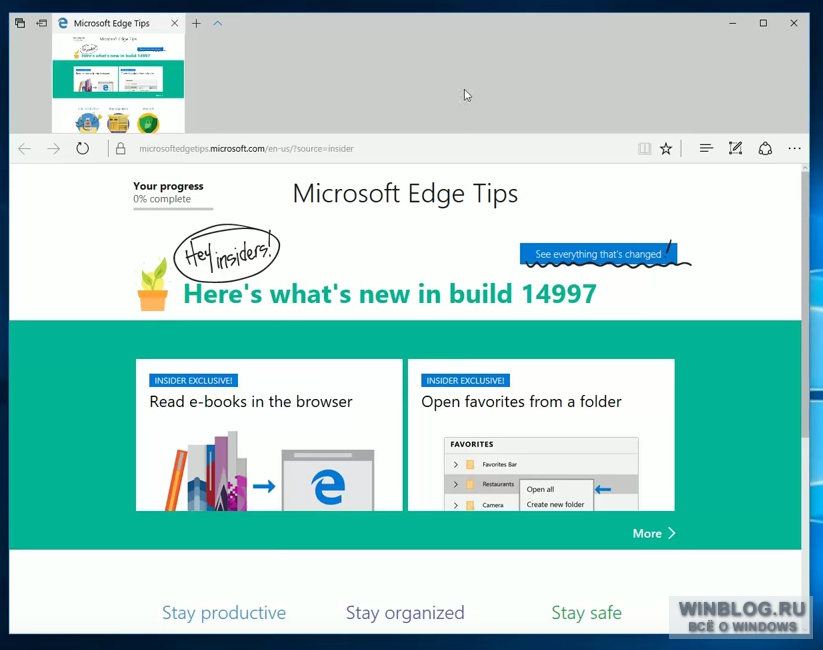Open Settings and more menu
Viewport: 823px width, 650px height.
(x=795, y=149)
